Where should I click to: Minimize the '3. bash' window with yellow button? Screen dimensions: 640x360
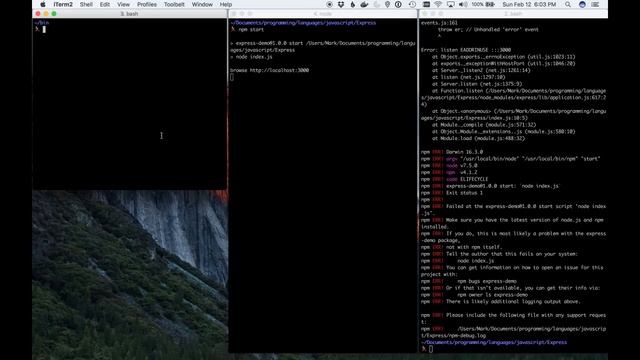46,14
